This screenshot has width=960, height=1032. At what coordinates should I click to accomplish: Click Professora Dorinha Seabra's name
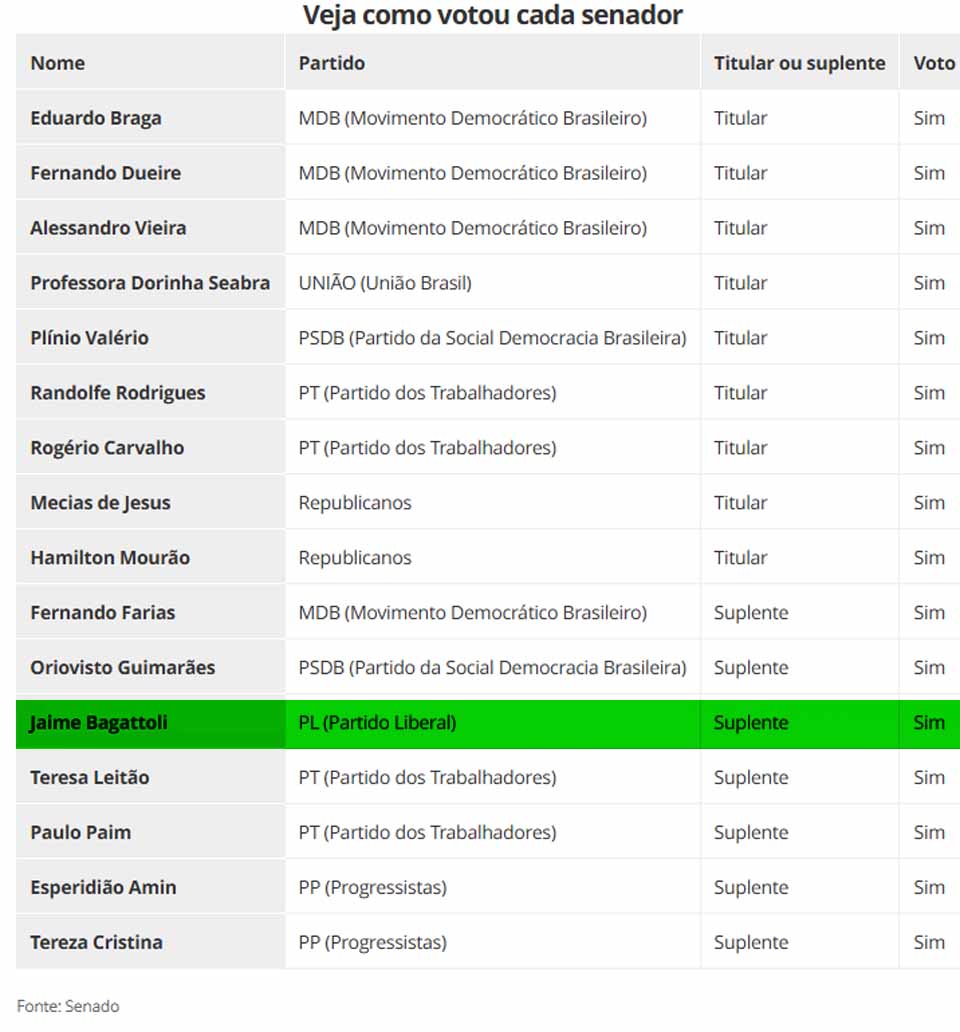tap(150, 283)
